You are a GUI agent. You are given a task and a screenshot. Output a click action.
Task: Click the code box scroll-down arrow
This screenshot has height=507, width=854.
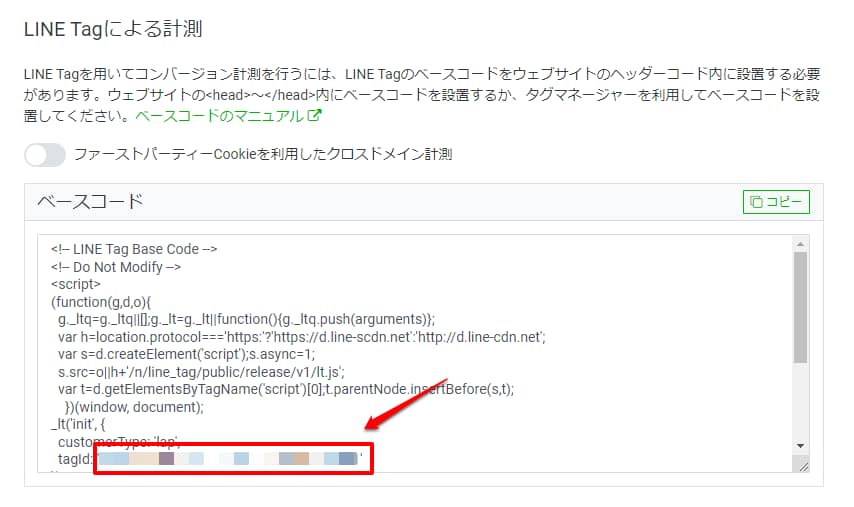(799, 445)
